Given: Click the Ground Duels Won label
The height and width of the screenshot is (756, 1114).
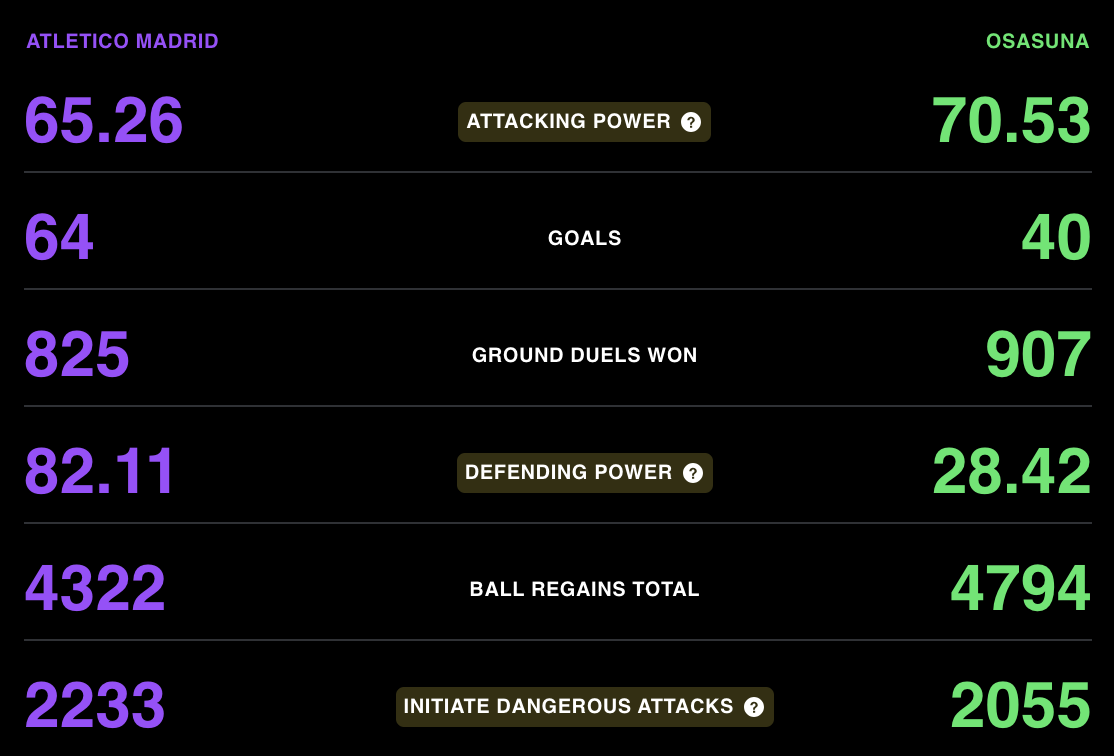Looking at the screenshot, I should [x=585, y=355].
